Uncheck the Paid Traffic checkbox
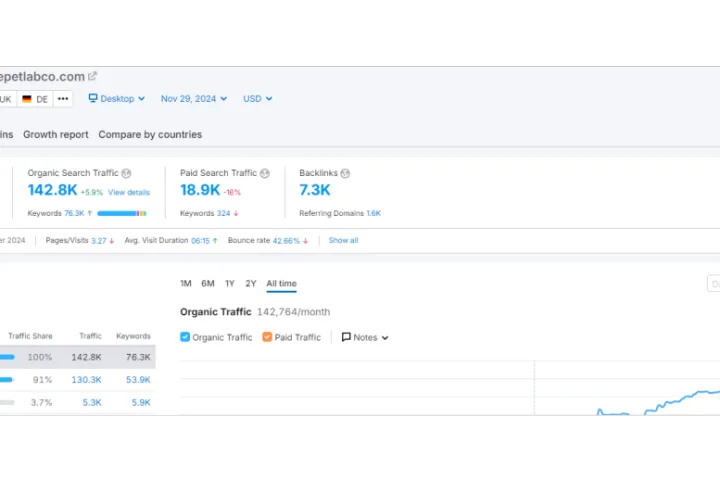The width and height of the screenshot is (720, 480). (x=267, y=337)
